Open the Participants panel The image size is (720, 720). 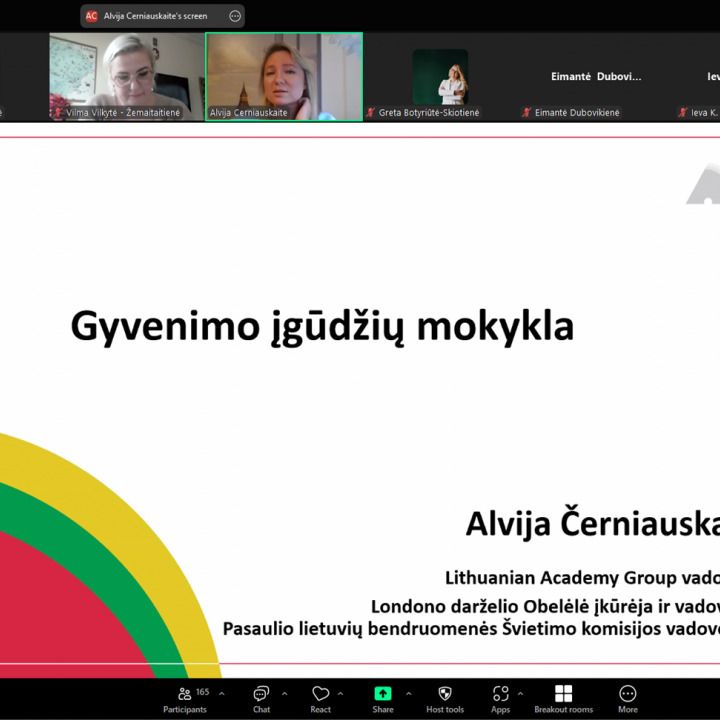pos(185,699)
